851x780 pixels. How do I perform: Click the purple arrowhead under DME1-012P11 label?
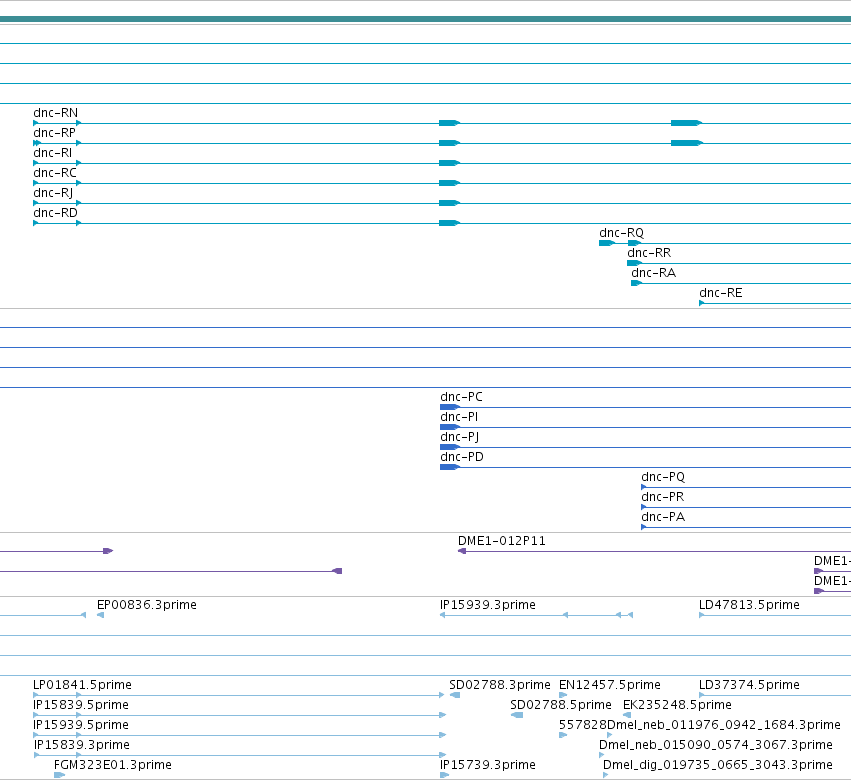point(462,551)
